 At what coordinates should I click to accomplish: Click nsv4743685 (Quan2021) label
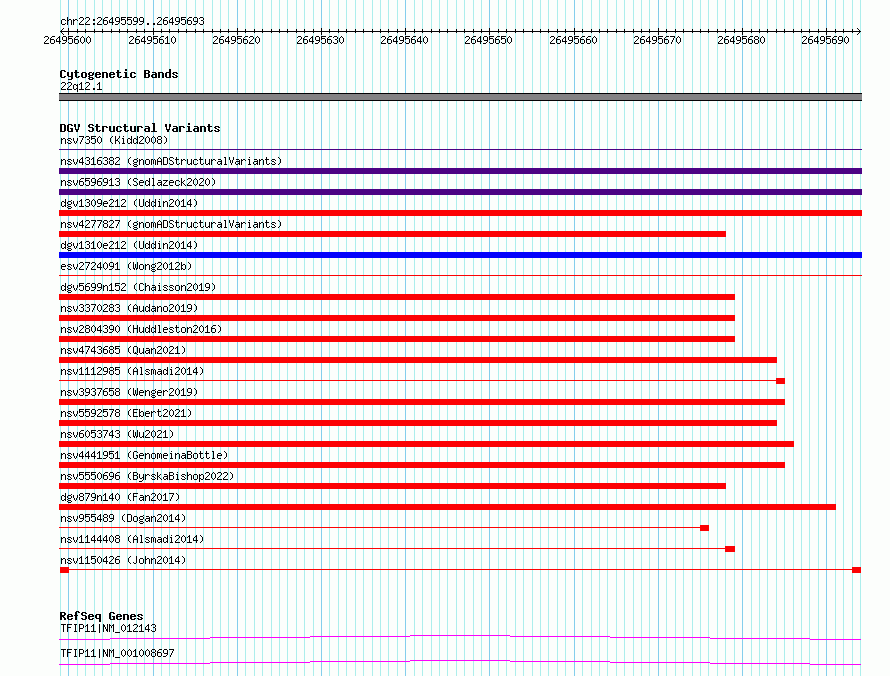click(123, 350)
